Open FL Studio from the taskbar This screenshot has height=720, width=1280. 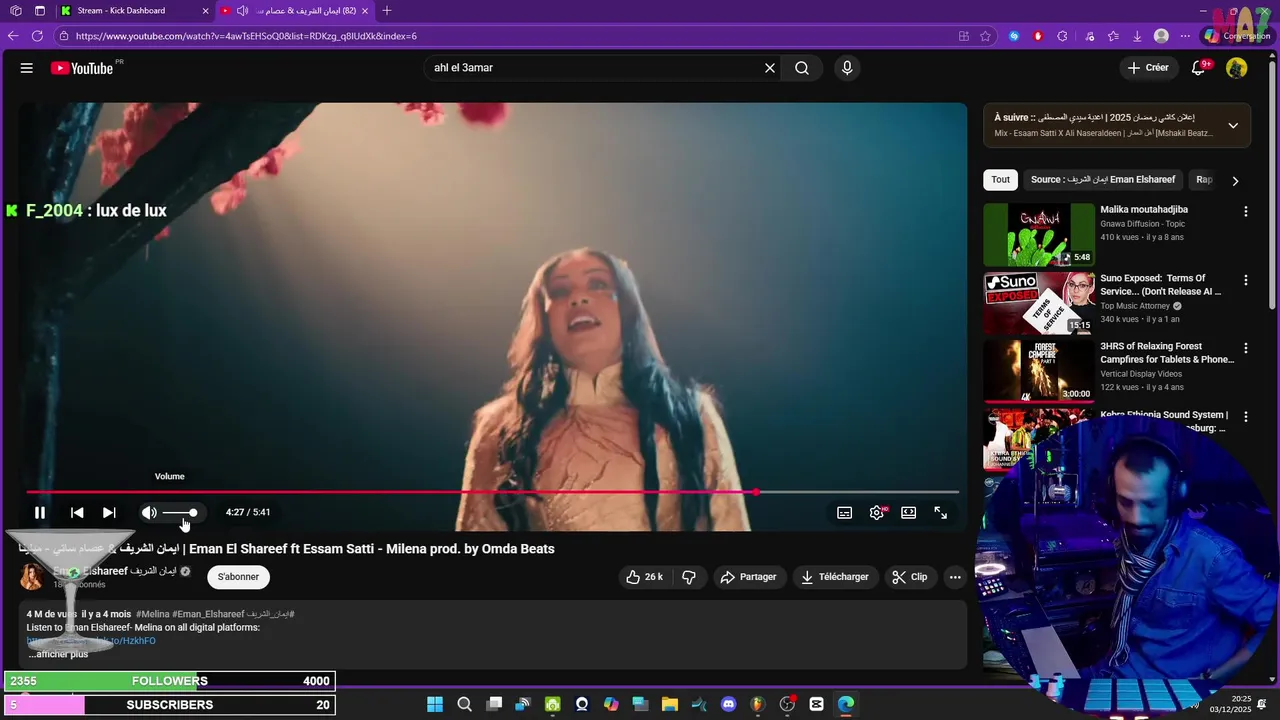757,704
